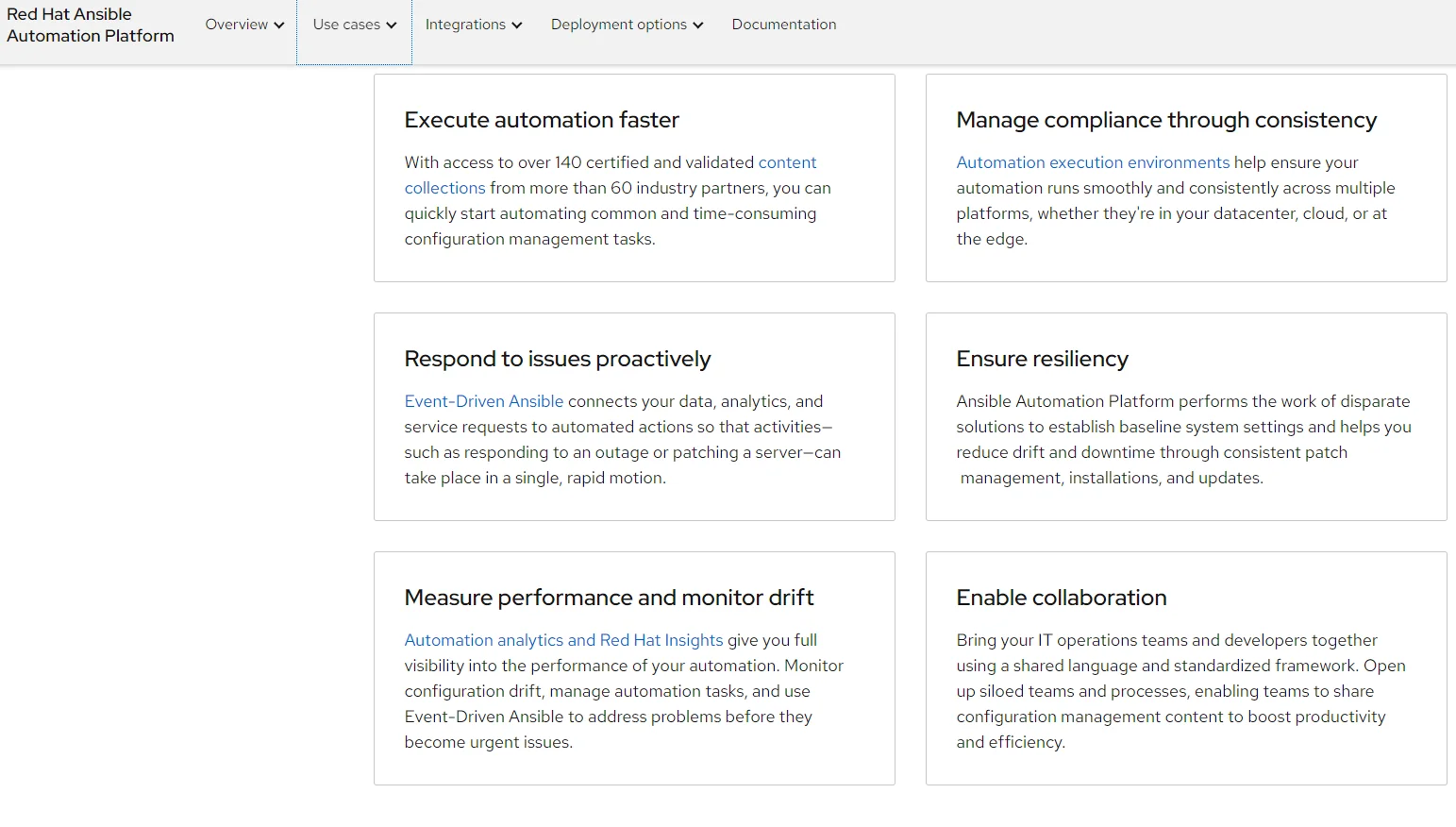Click Red Hat Ansible Automation Platform title
1456x827 pixels.
91,25
